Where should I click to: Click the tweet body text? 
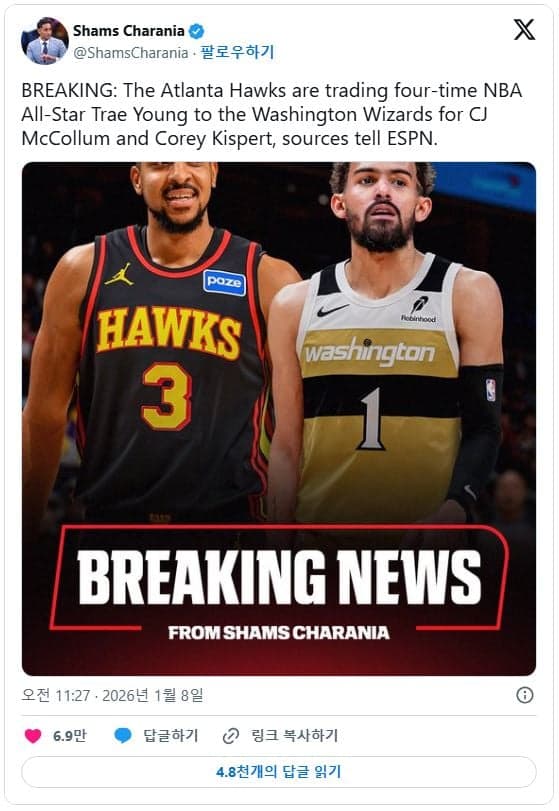[x=272, y=114]
